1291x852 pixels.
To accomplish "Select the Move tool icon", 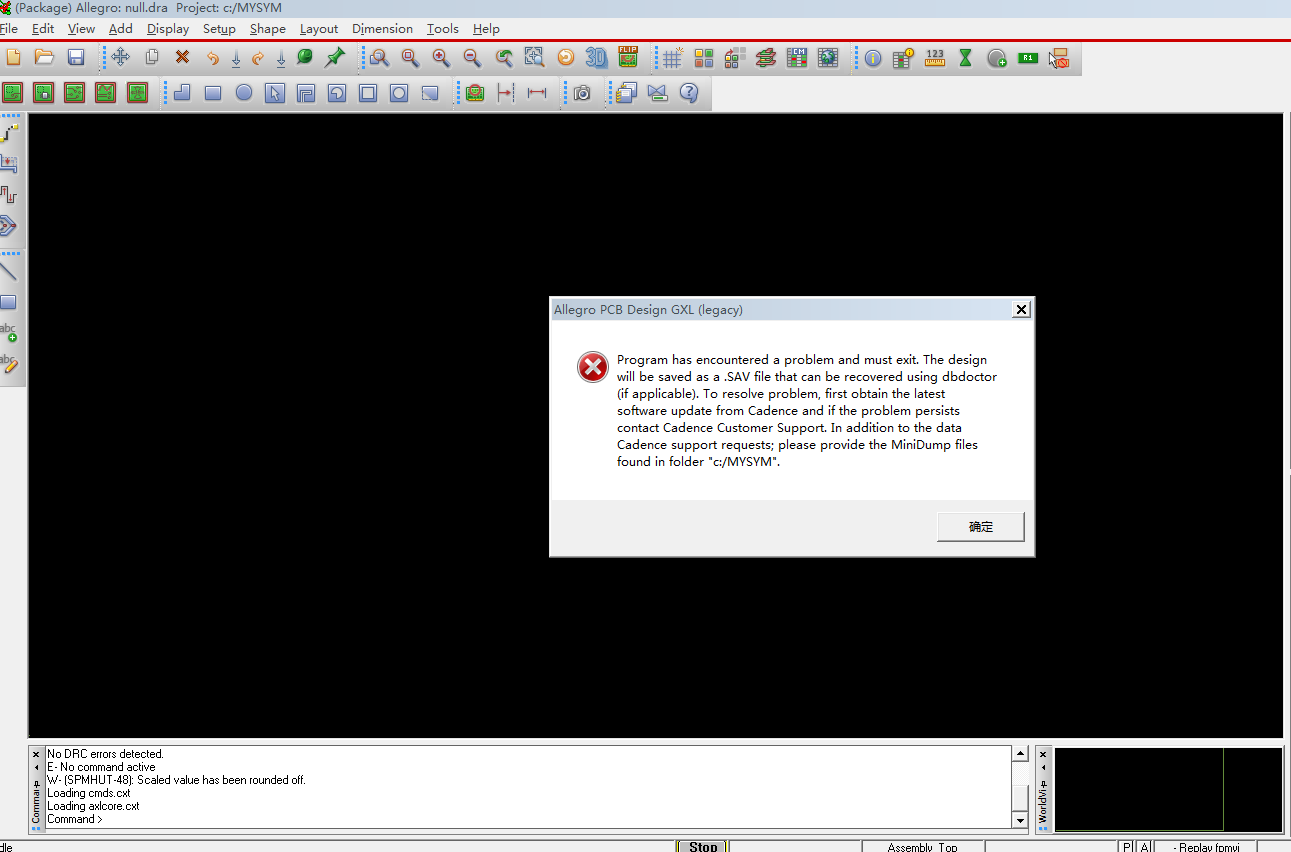I will coord(121,58).
